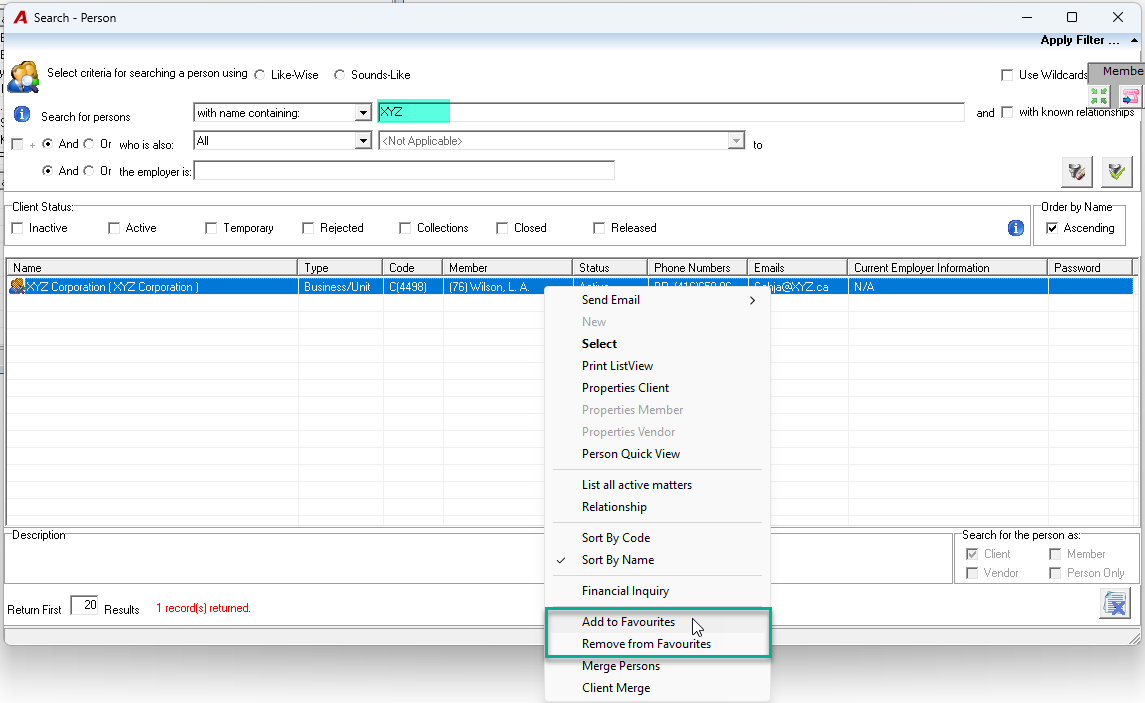Tick the Inactive client status checkbox
This screenshot has height=703, width=1145.
[x=18, y=228]
